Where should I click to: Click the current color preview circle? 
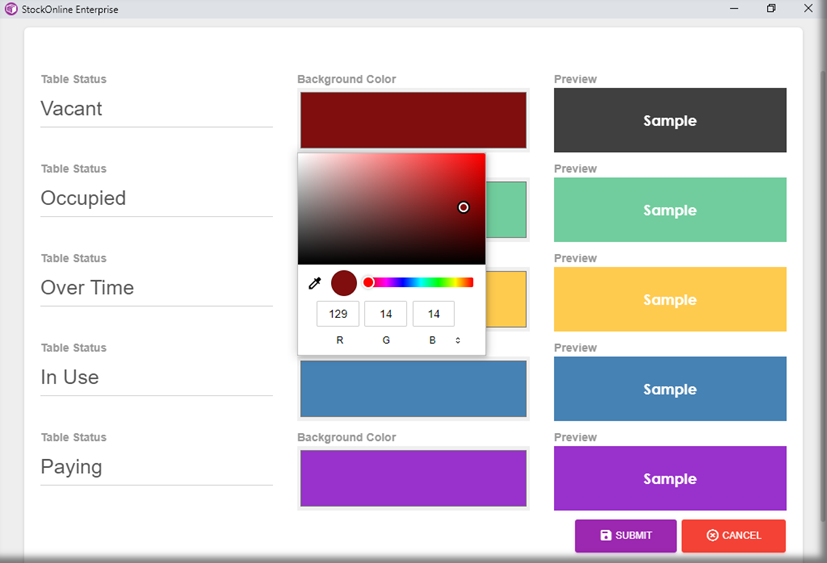(344, 283)
